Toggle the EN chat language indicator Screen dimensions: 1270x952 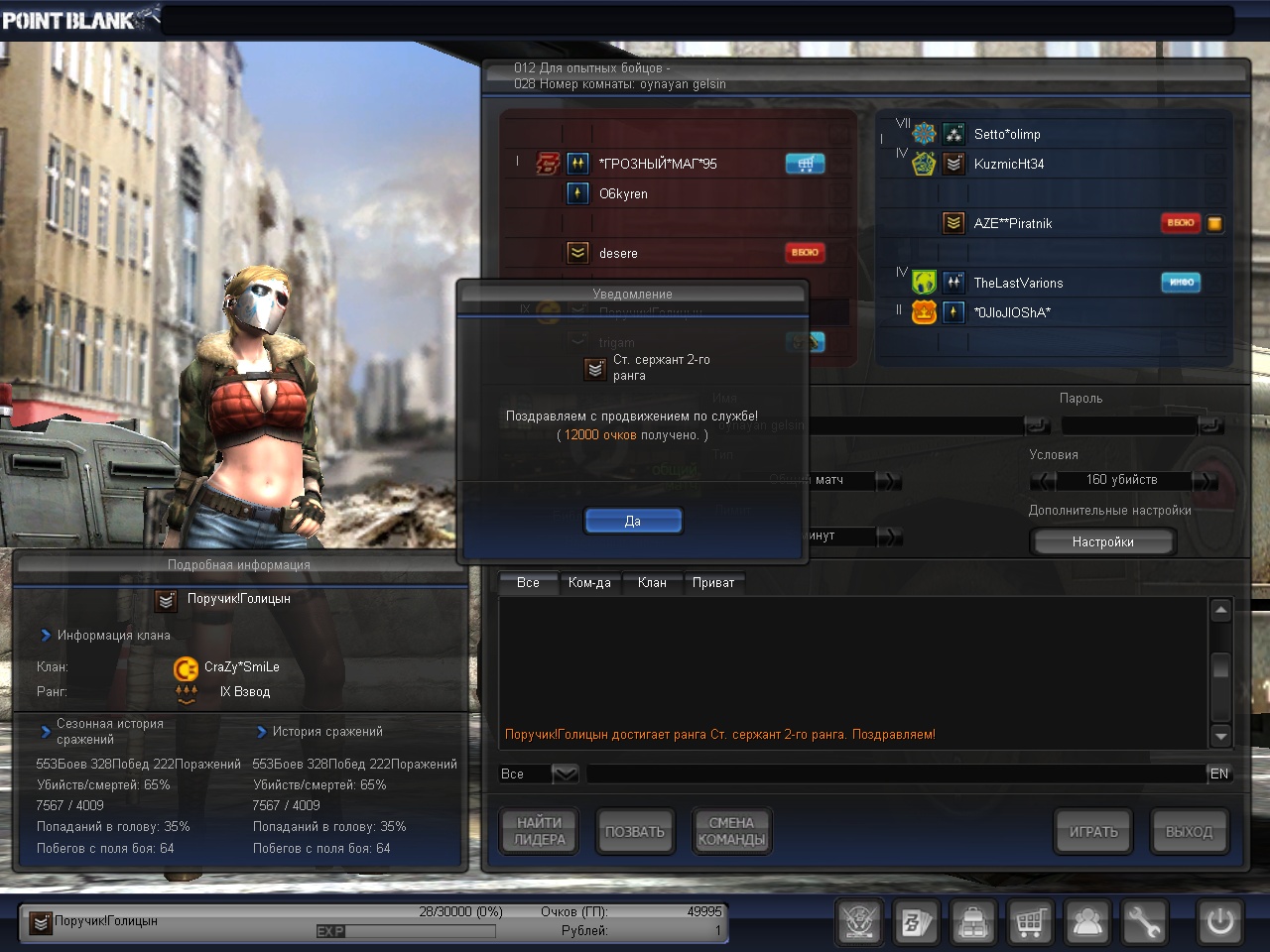point(1219,773)
